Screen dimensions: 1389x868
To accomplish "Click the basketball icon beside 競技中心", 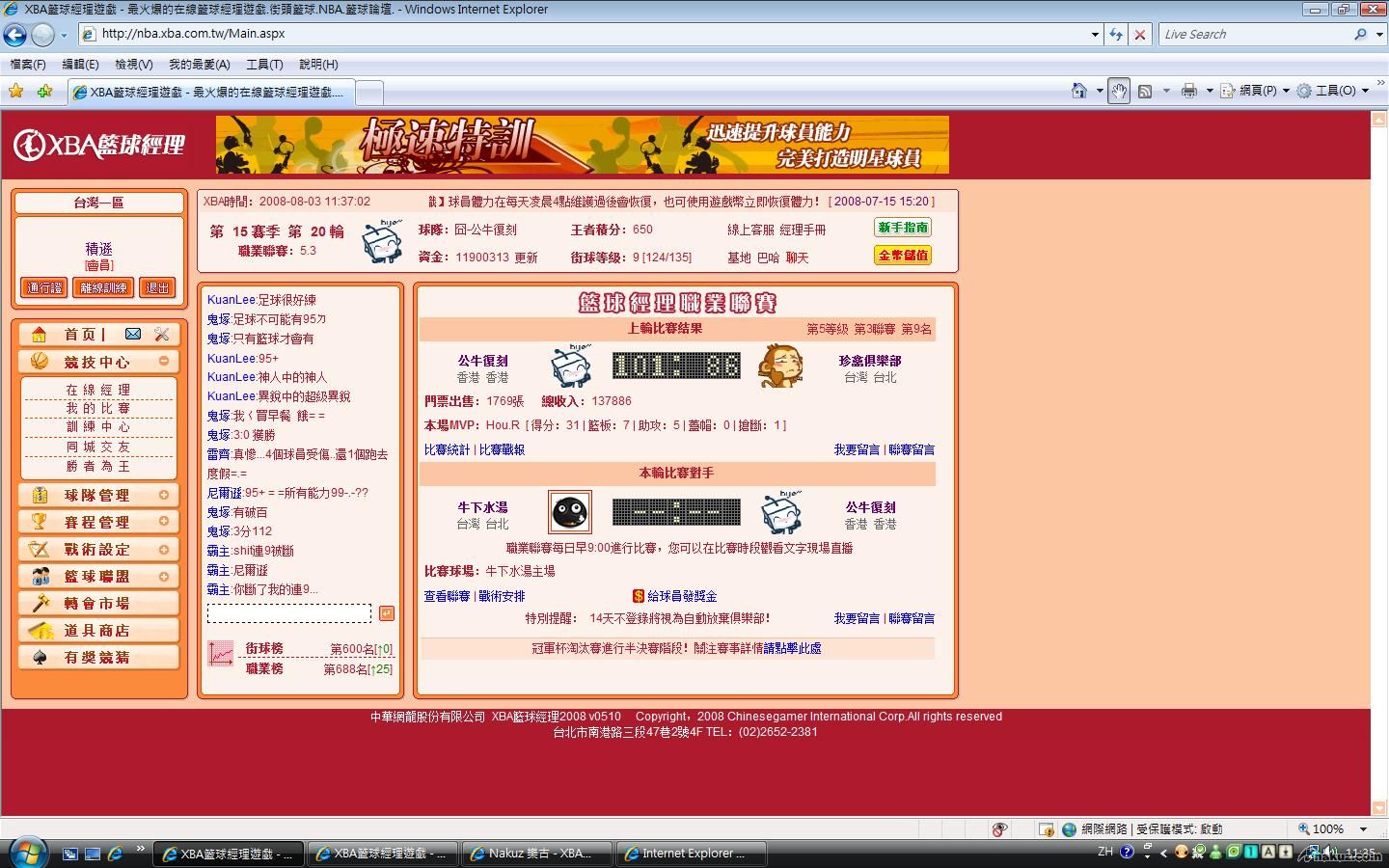I will 39,362.
